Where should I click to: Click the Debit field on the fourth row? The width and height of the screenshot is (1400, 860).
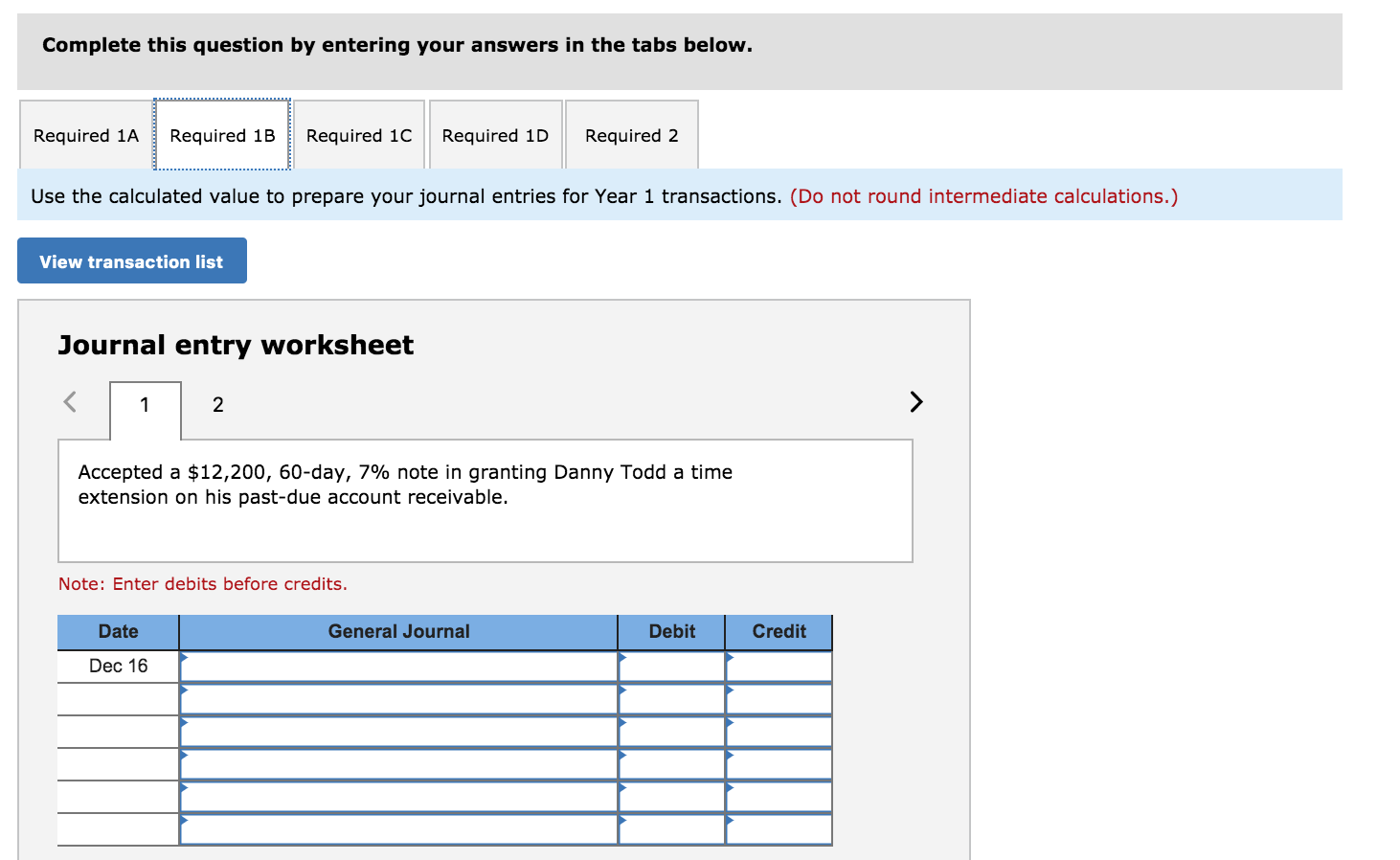pyautogui.click(x=672, y=764)
